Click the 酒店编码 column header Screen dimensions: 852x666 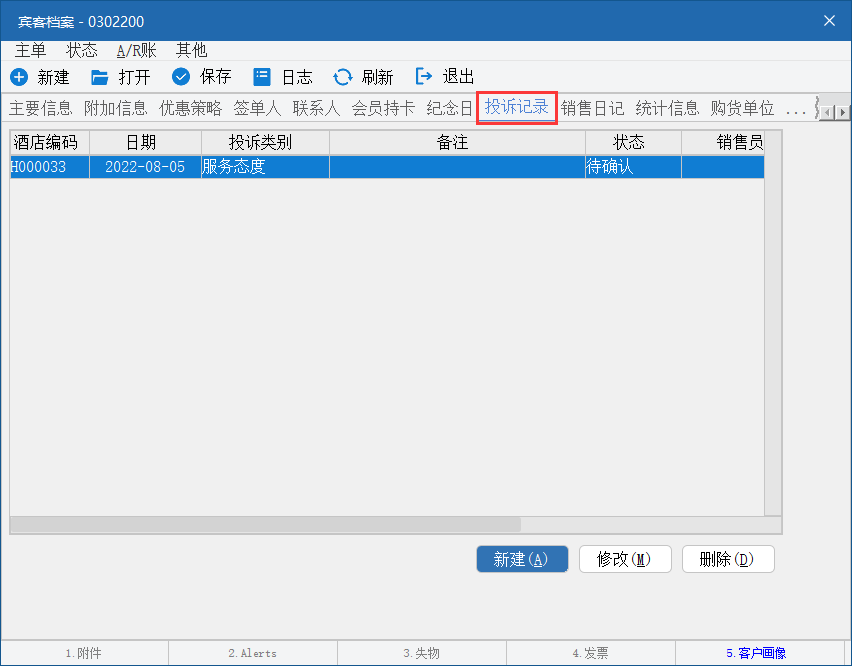[x=50, y=142]
